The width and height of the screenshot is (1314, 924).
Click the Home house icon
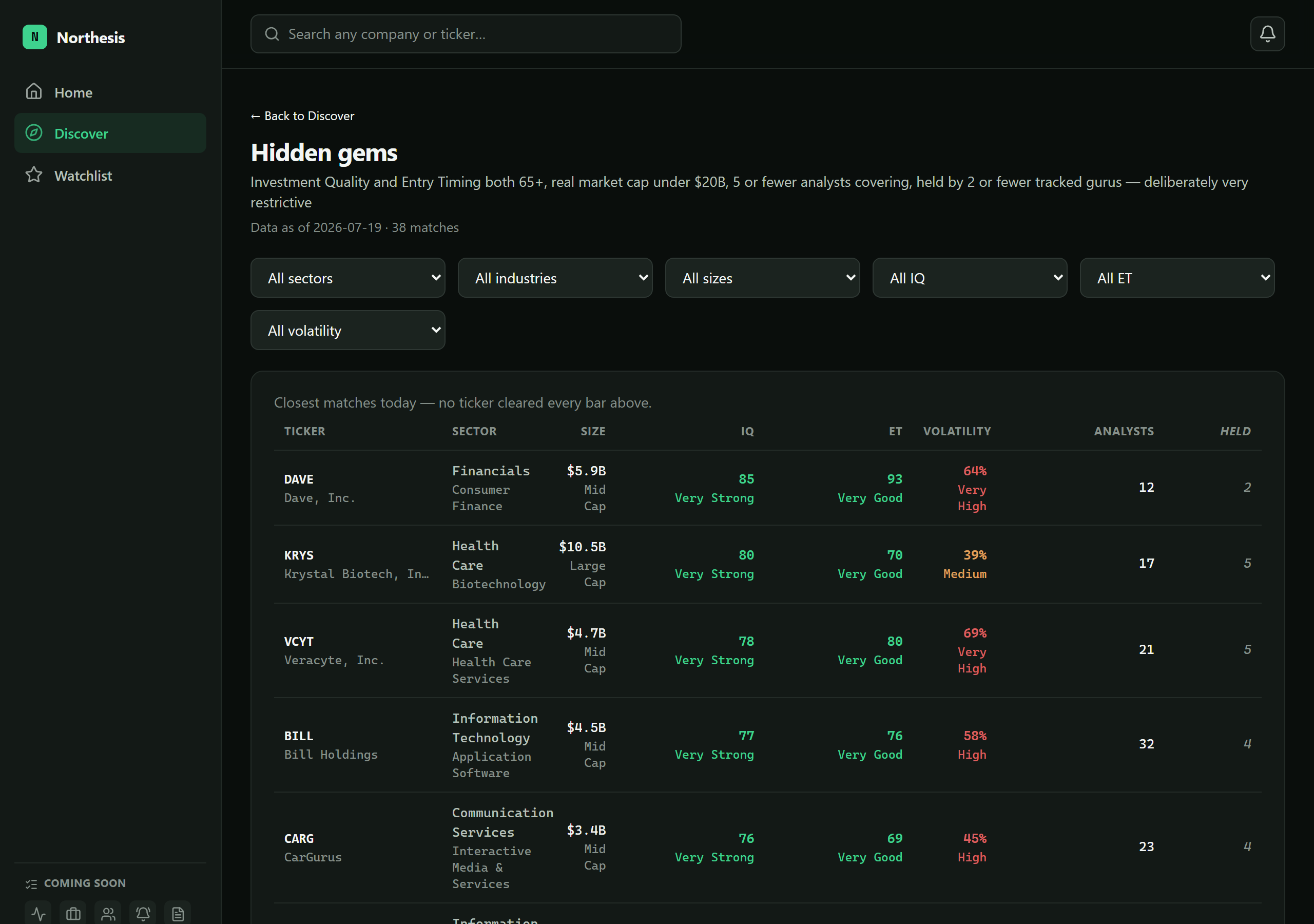pos(34,91)
